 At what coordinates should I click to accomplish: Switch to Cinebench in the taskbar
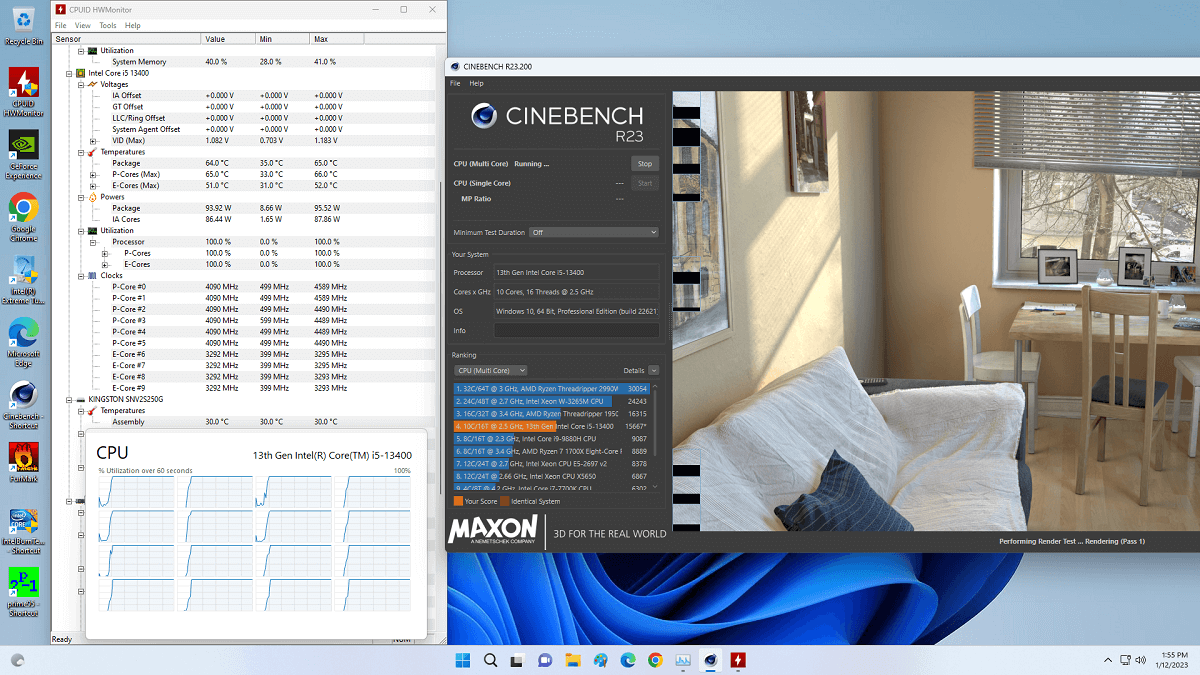pos(710,660)
